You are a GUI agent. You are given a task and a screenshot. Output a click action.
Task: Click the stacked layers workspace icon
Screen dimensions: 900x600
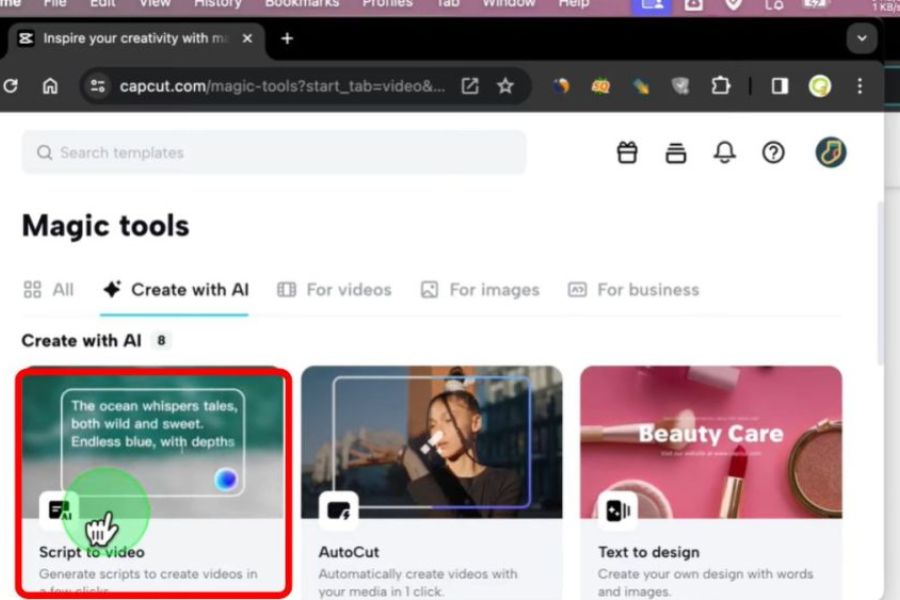tap(676, 153)
